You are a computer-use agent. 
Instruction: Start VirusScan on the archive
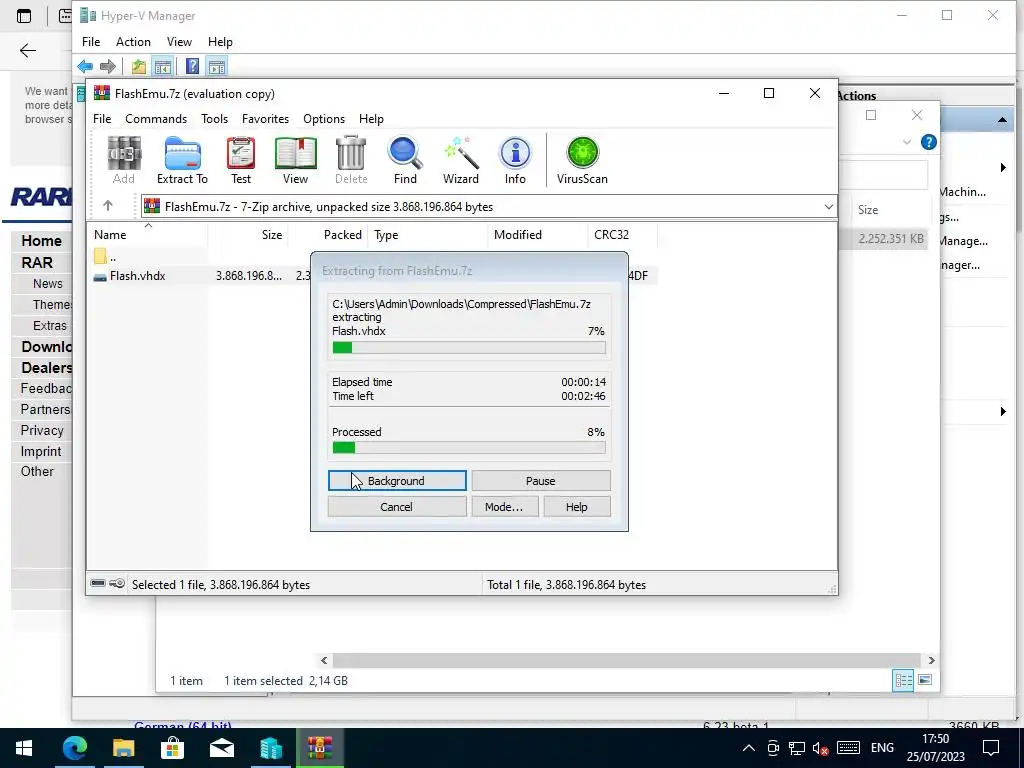[x=582, y=160]
